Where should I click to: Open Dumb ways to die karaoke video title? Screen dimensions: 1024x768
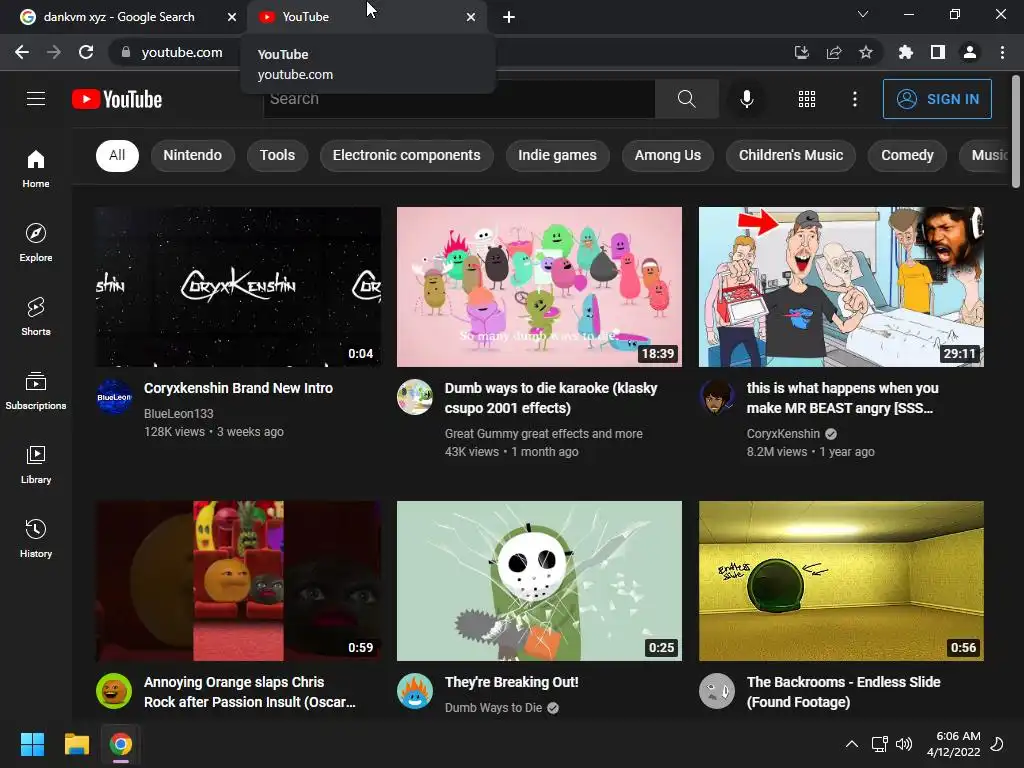click(551, 398)
